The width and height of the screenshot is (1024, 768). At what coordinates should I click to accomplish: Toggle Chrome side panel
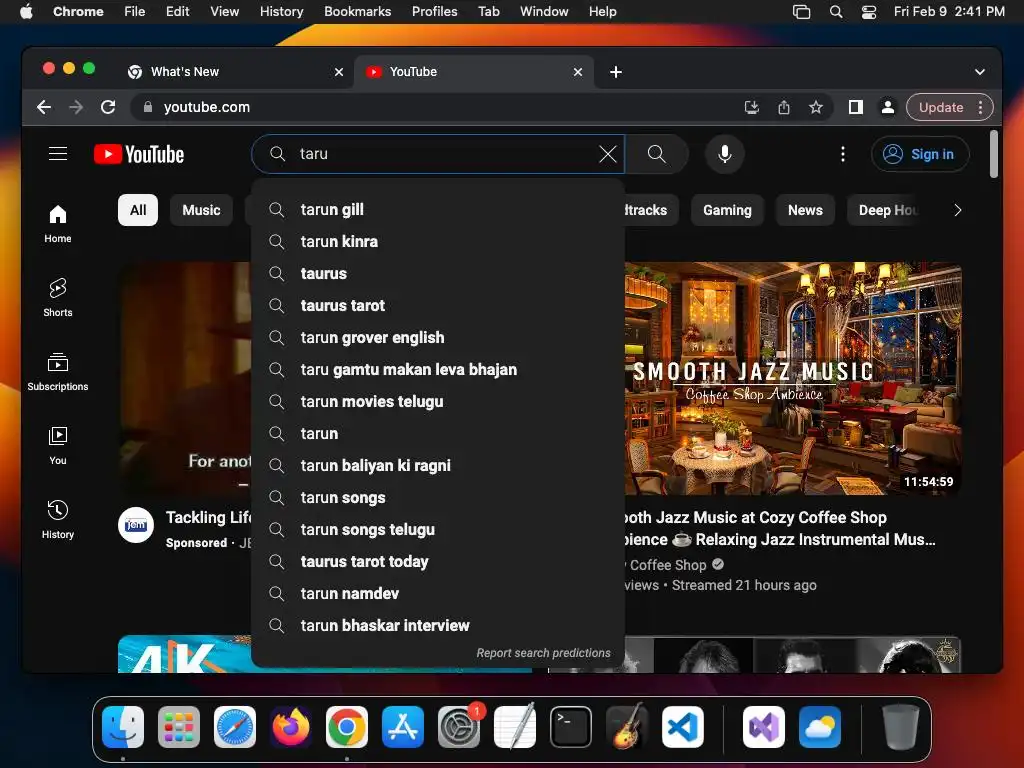pyautogui.click(x=856, y=107)
